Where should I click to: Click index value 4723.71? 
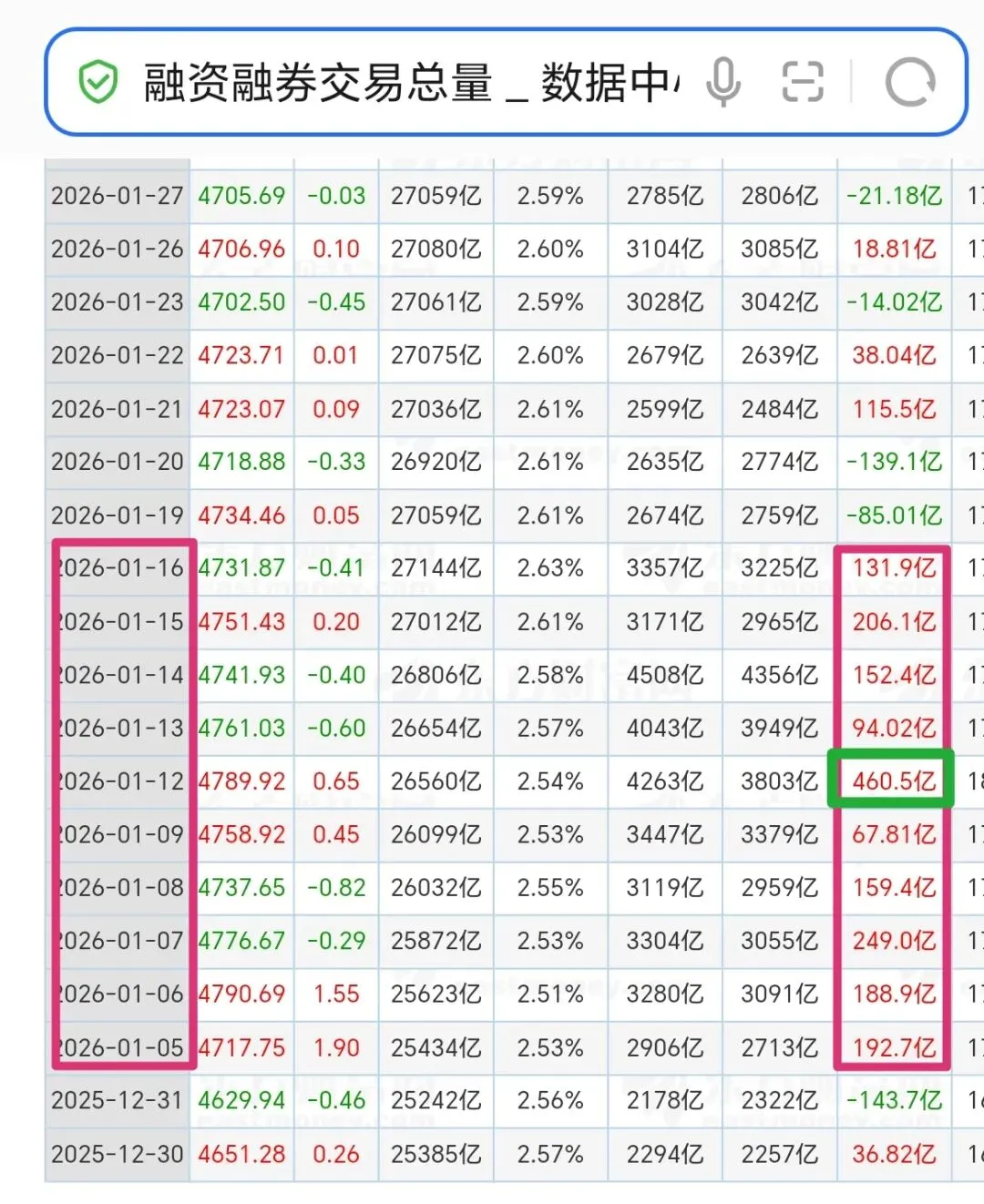click(x=241, y=355)
